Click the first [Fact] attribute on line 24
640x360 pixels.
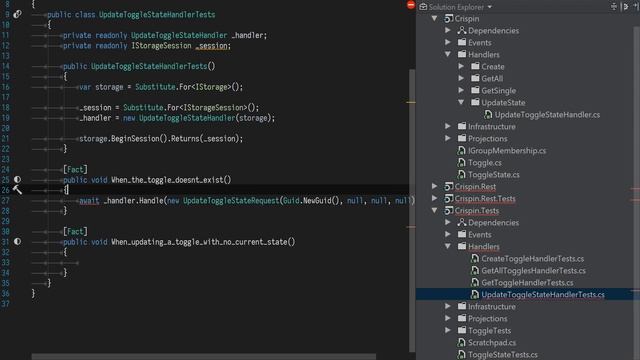click(x=75, y=169)
